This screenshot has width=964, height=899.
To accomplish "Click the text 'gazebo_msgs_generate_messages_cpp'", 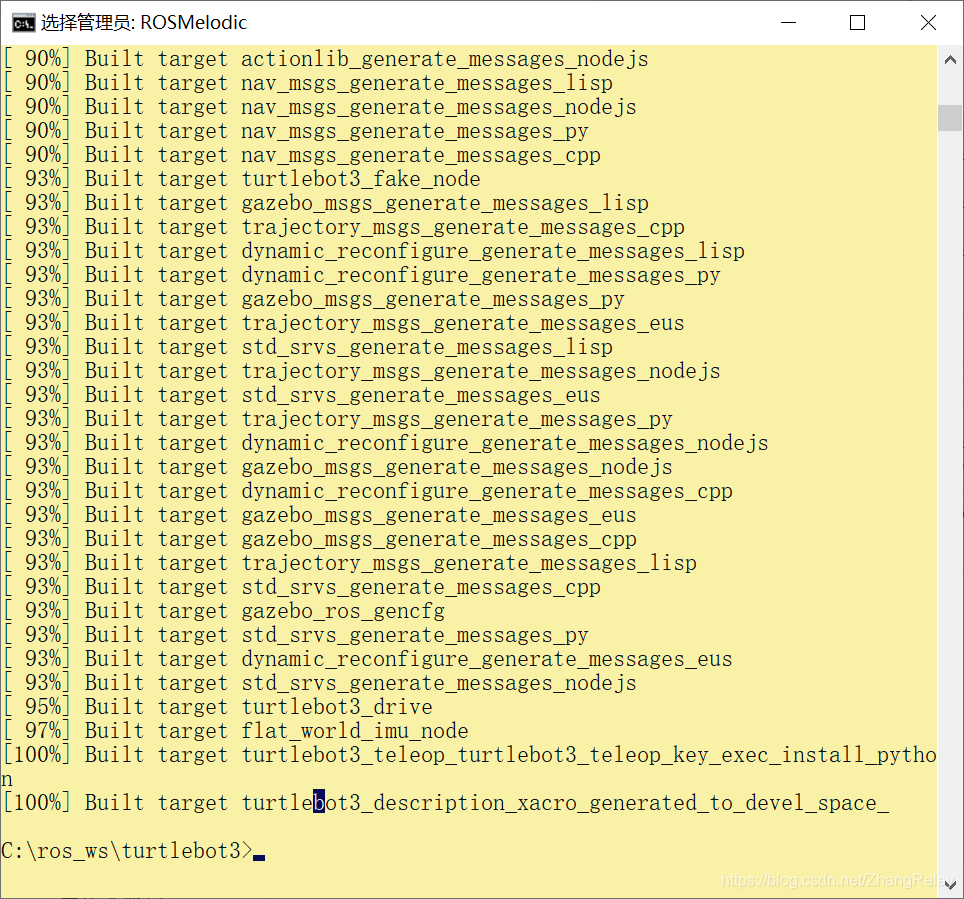I will 438,539.
